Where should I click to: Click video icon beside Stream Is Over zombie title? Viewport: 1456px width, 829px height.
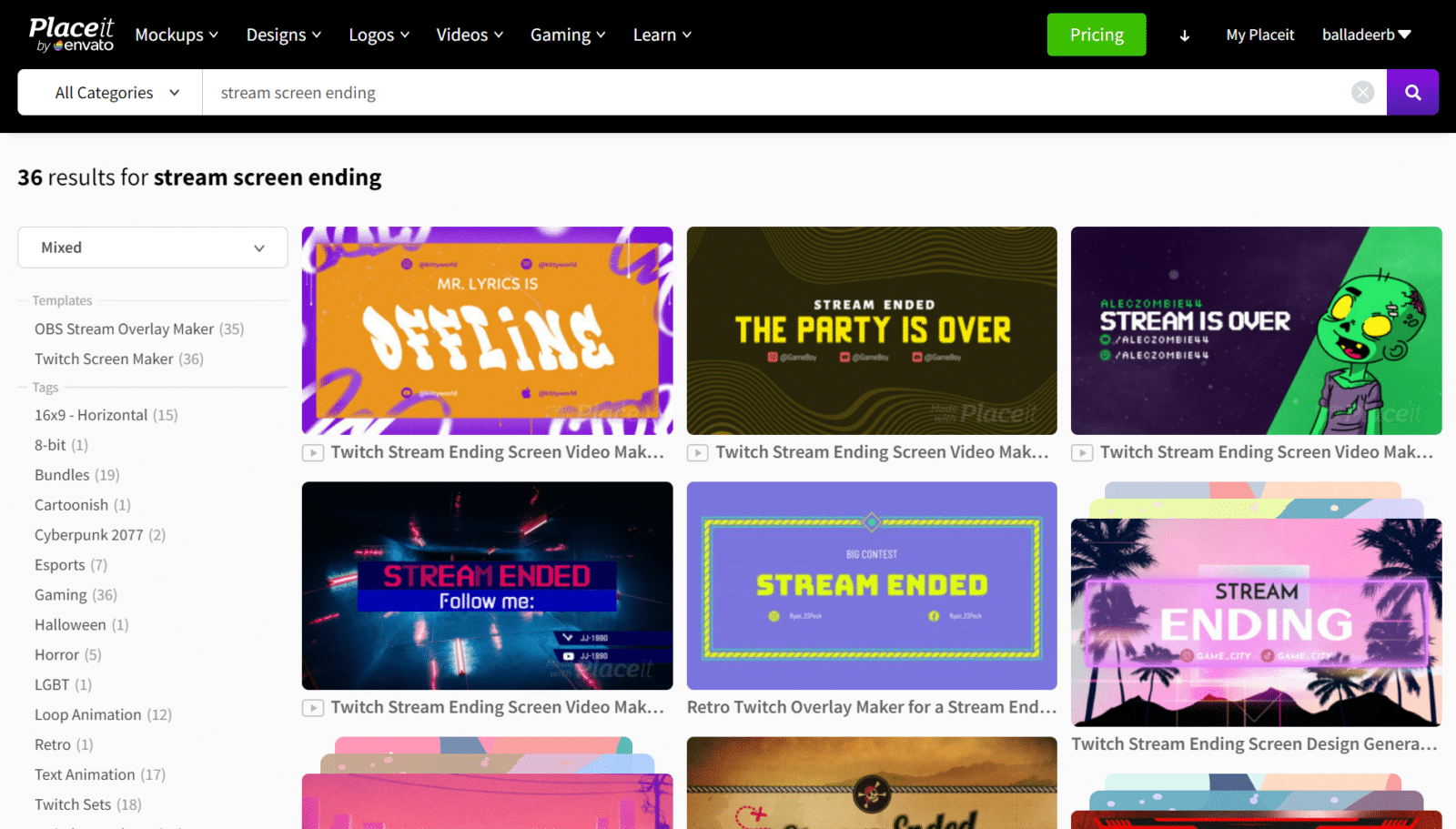(1082, 452)
